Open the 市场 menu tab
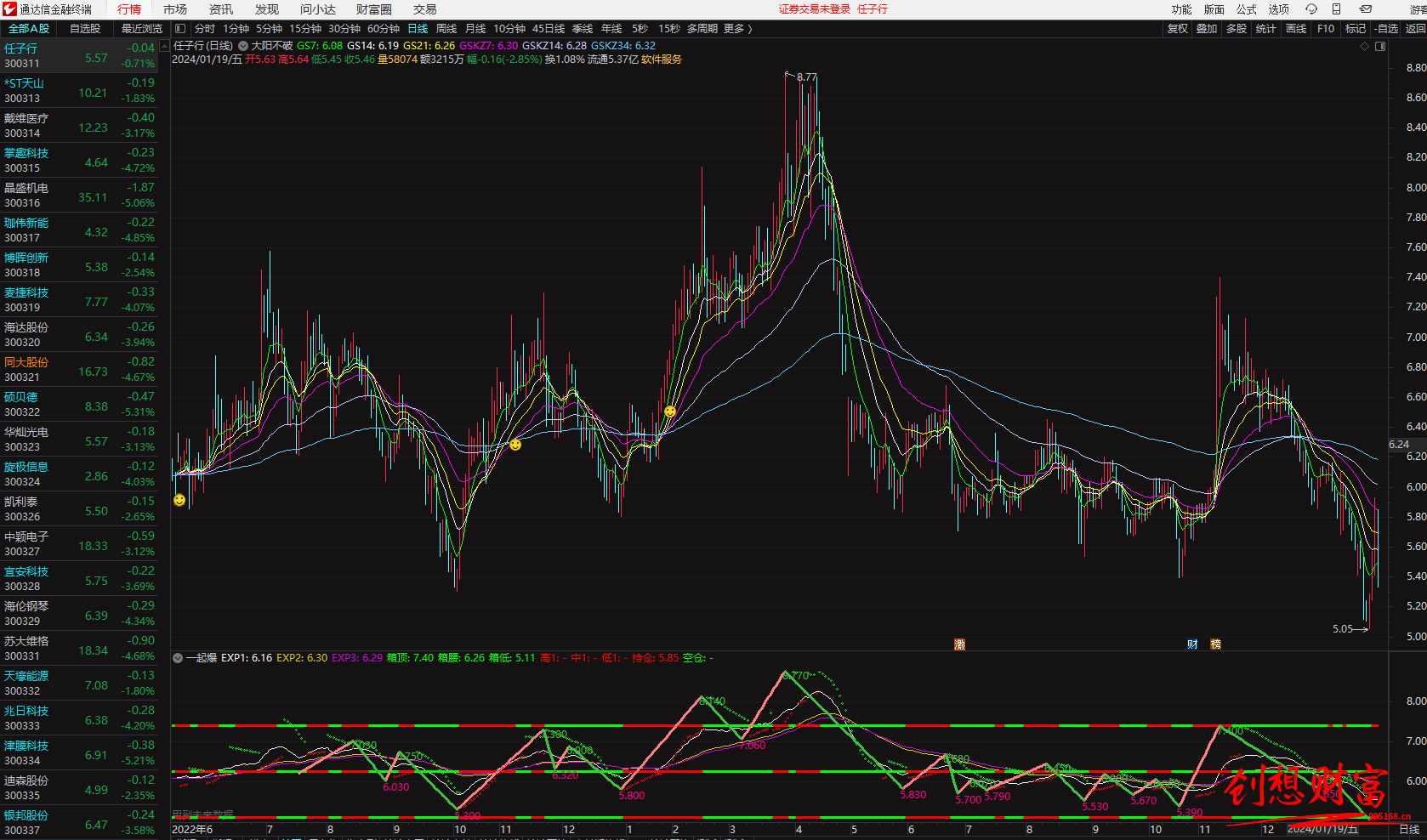 coord(175,9)
